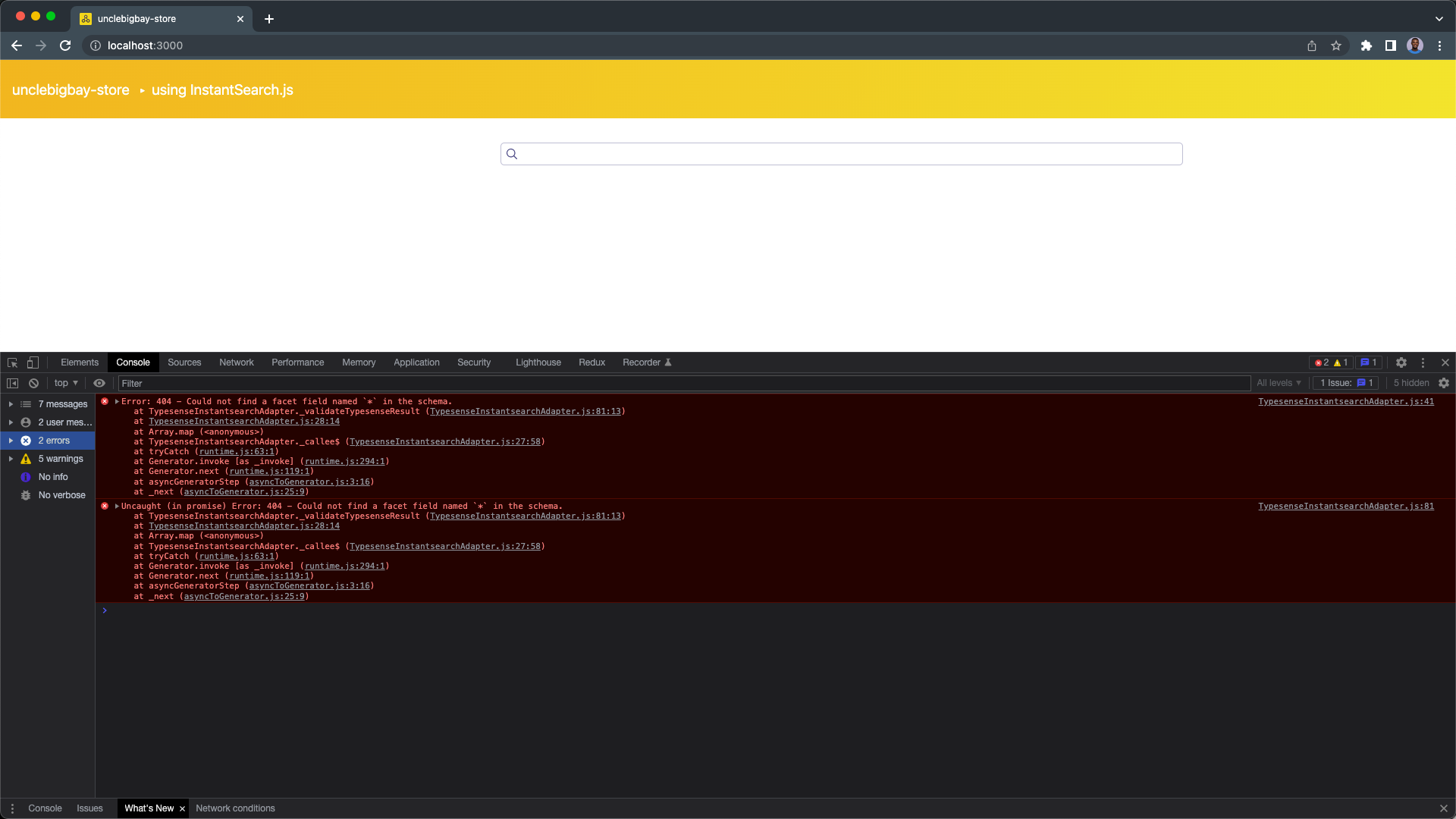Go forward in browser history
The image size is (1456, 819).
tap(41, 45)
